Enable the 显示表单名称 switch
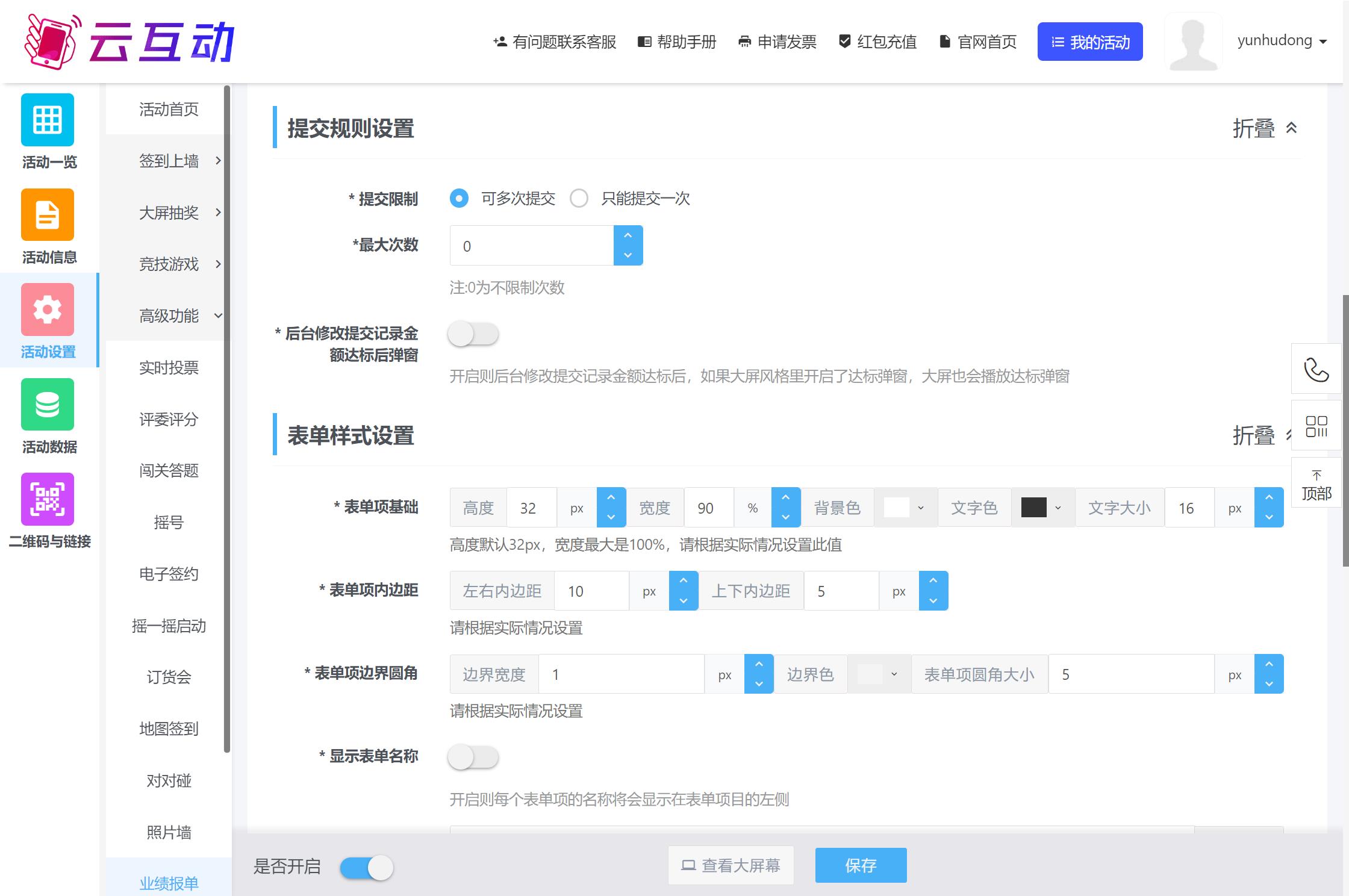Image resolution: width=1349 pixels, height=896 pixels. point(473,757)
